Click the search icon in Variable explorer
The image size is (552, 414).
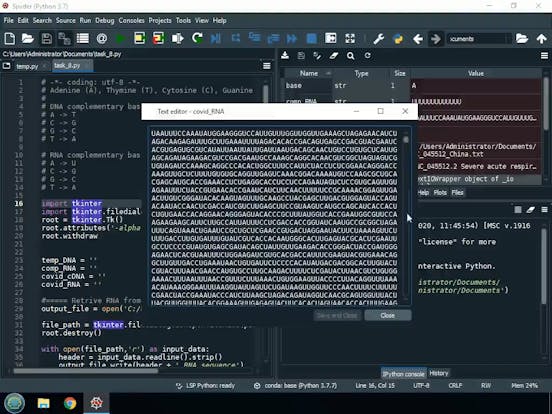(351, 56)
